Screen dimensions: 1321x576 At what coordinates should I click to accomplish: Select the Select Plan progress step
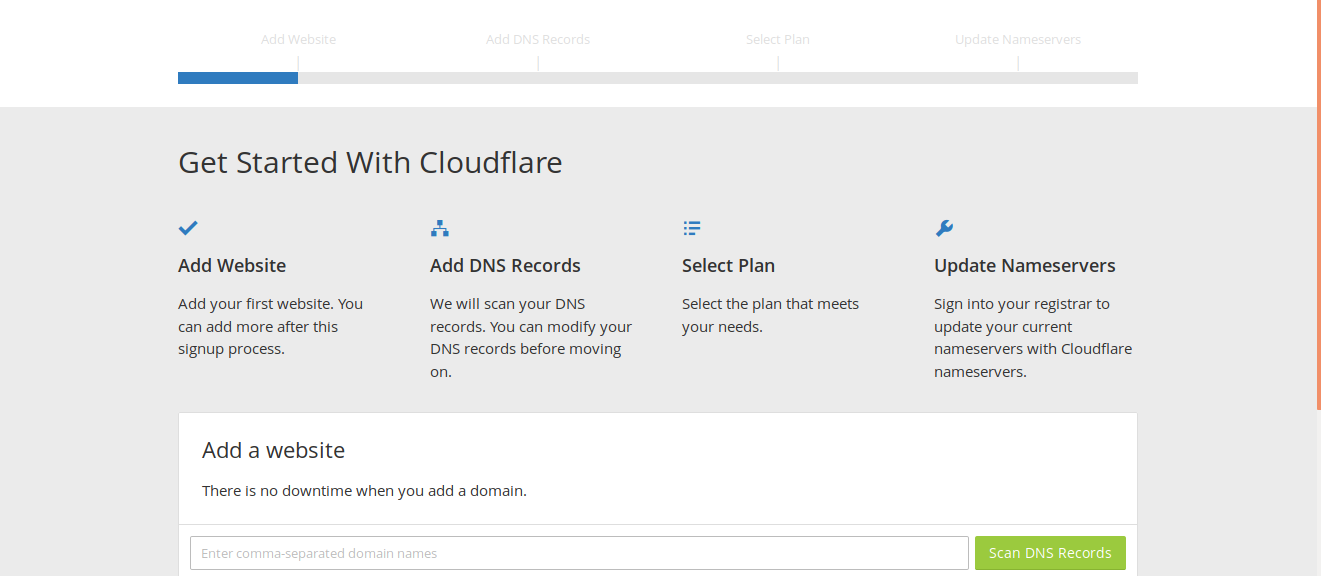click(x=778, y=40)
